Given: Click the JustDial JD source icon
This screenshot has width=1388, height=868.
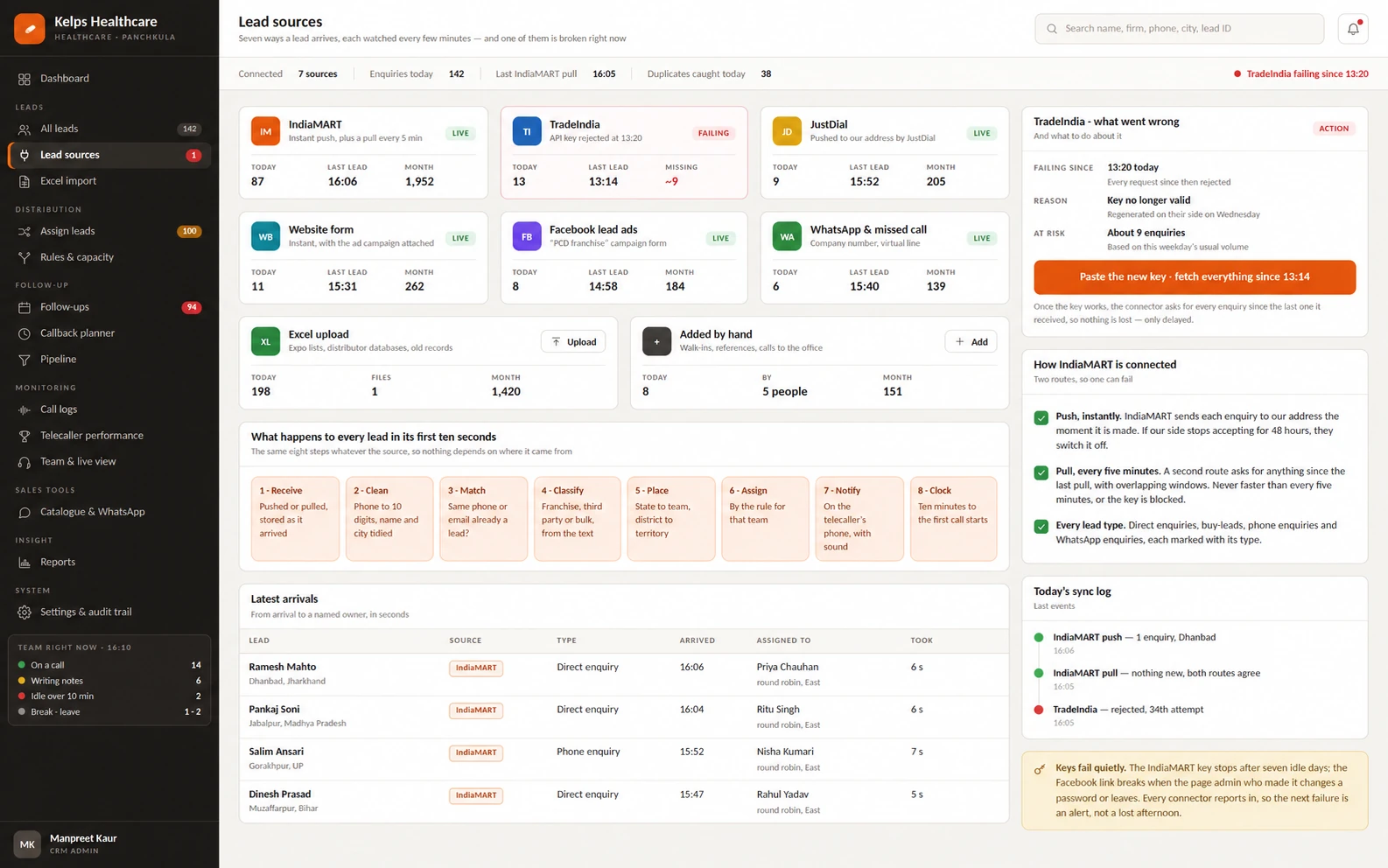Looking at the screenshot, I should [x=787, y=131].
